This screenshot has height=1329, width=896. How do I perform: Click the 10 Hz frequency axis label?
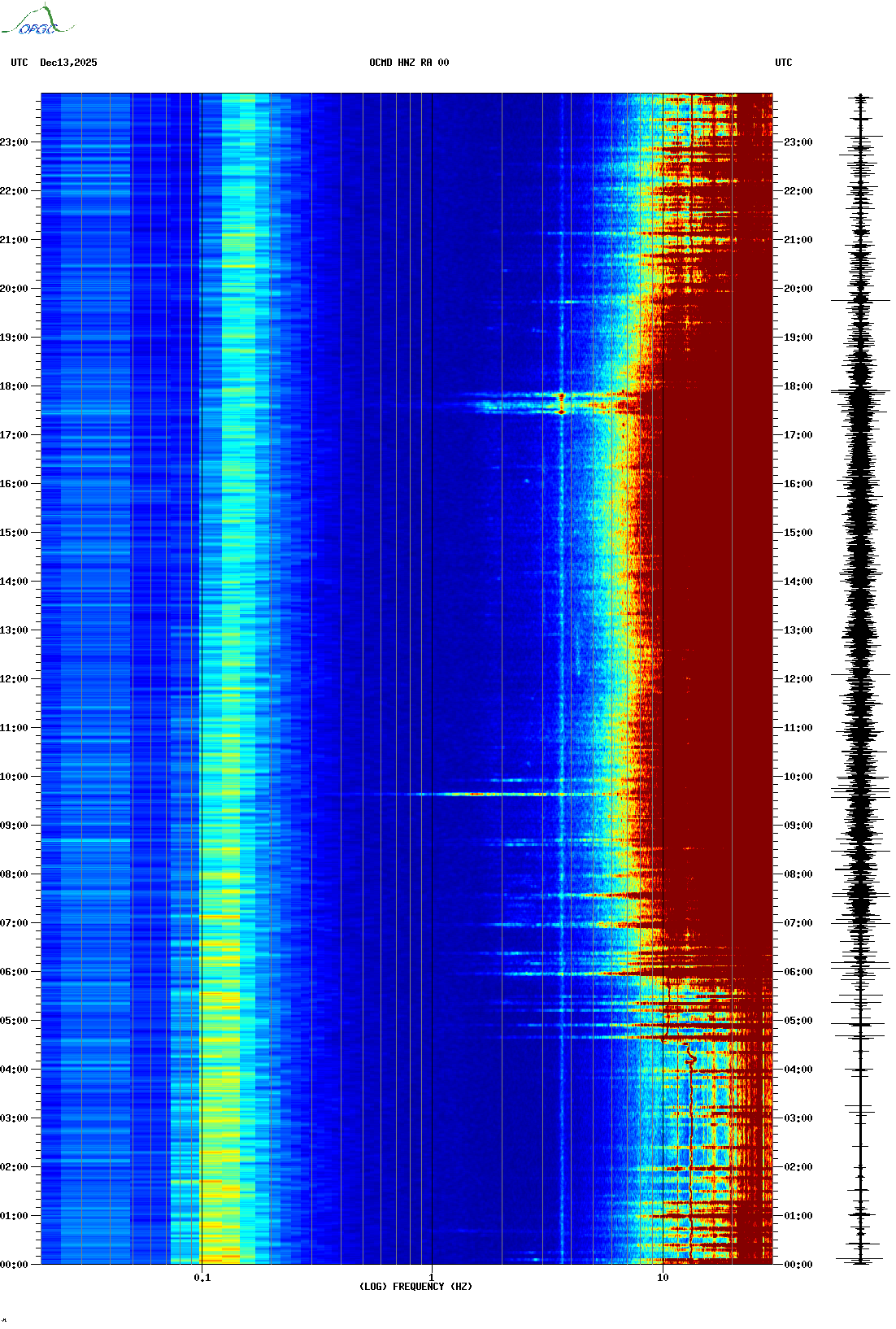pos(663,1277)
